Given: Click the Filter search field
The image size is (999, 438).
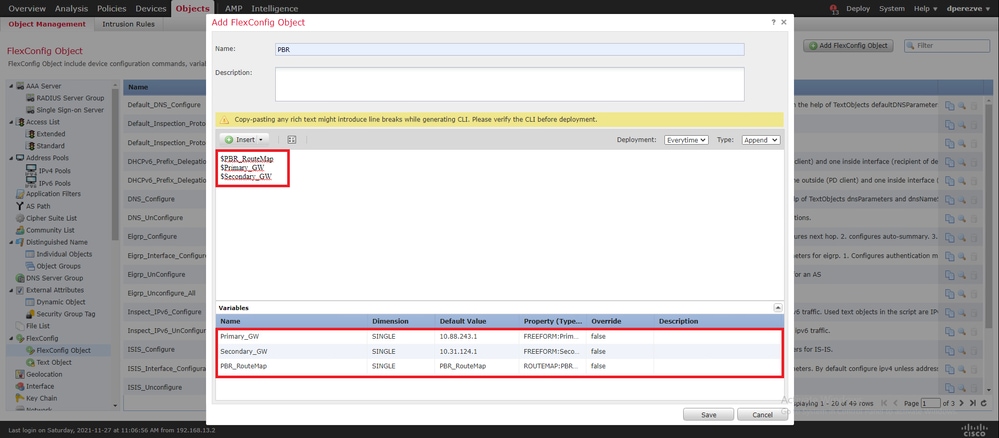Looking at the screenshot, I should pyautogui.click(x=949, y=46).
